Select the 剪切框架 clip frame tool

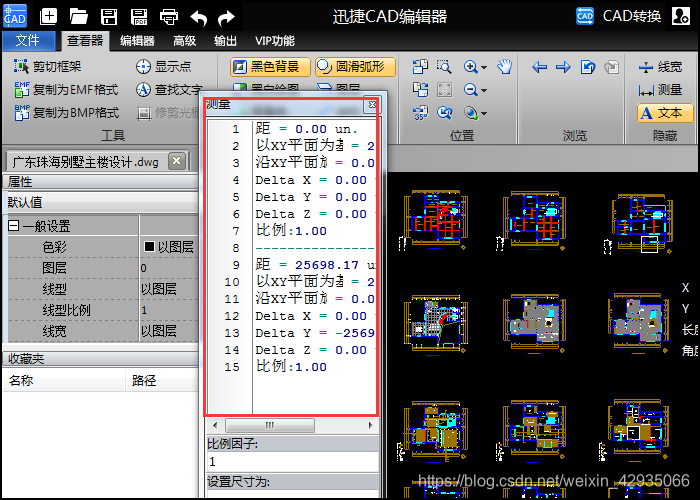pos(47,67)
